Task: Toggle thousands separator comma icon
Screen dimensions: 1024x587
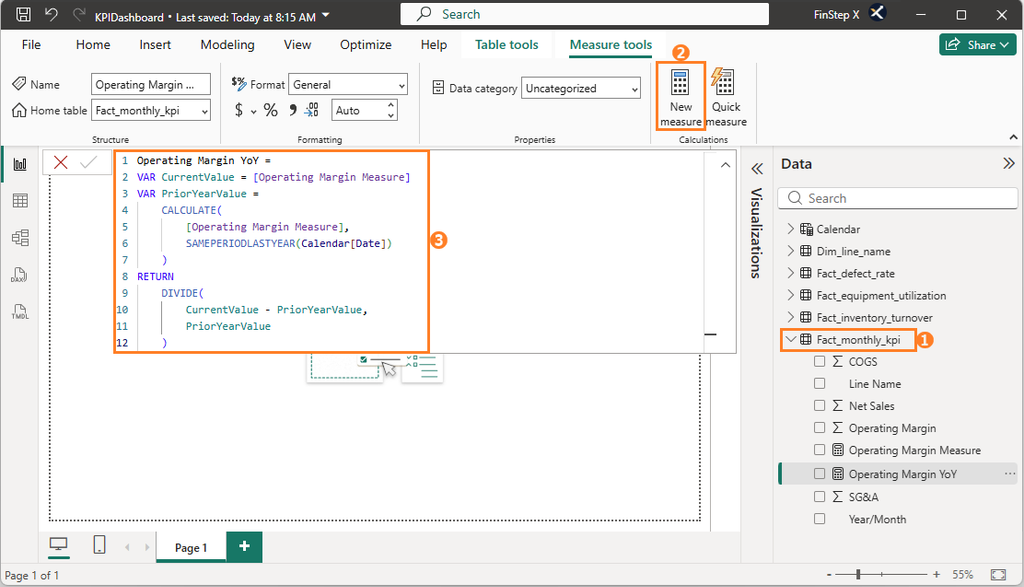Action: 293,110
